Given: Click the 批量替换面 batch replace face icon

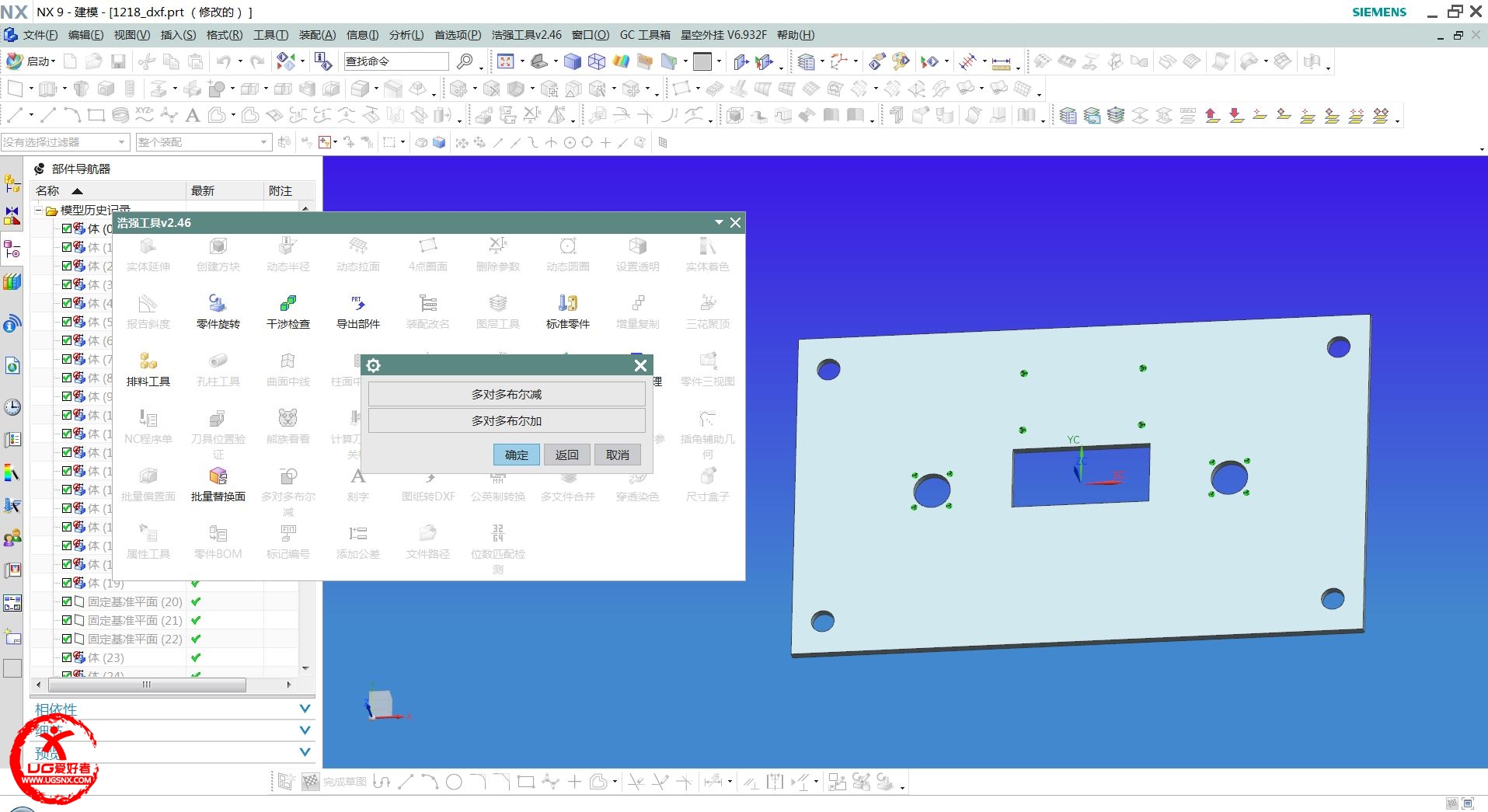Looking at the screenshot, I should coord(218,476).
